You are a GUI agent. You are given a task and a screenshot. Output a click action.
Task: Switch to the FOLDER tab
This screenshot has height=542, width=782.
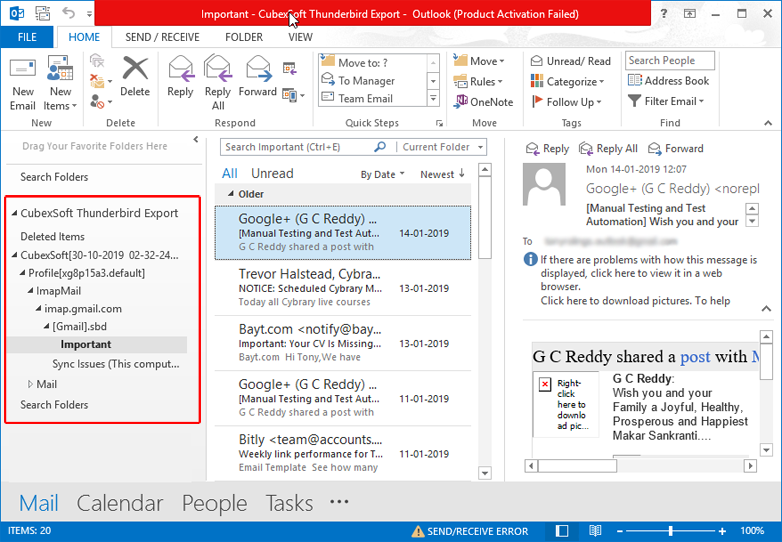coord(244,37)
